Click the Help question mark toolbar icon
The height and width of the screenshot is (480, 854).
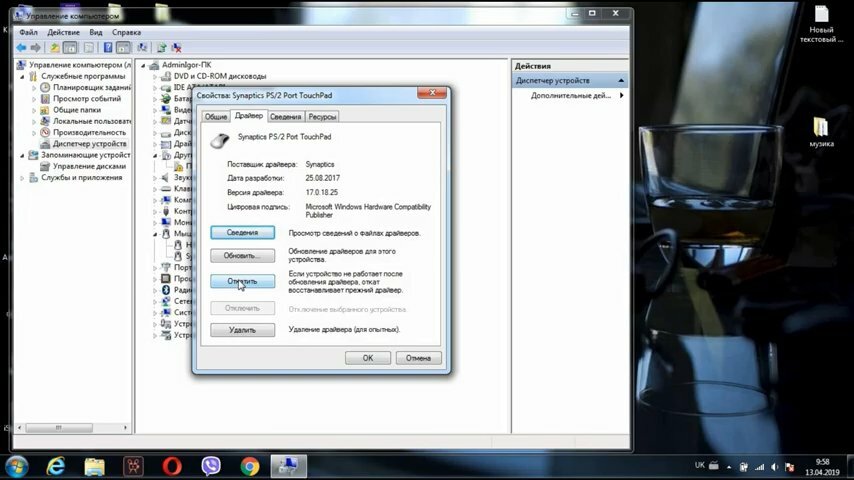pyautogui.click(x=108, y=48)
